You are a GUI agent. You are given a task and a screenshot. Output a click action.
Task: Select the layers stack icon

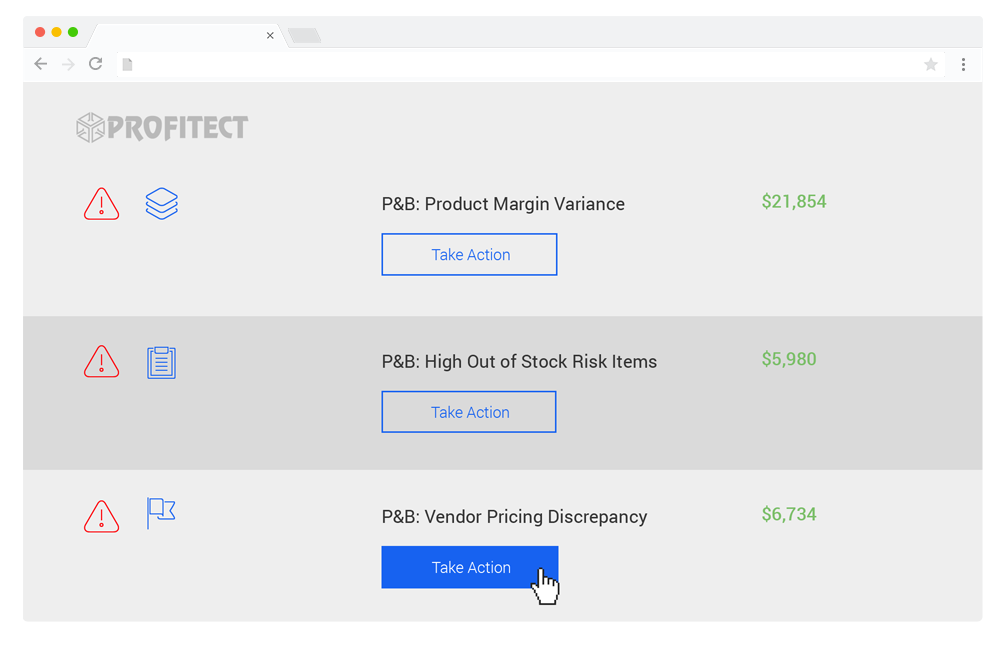pyautogui.click(x=162, y=203)
